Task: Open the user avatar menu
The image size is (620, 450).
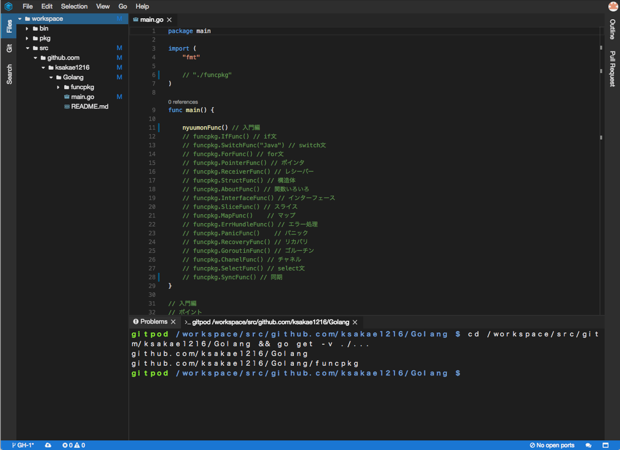Action: coord(613,6)
